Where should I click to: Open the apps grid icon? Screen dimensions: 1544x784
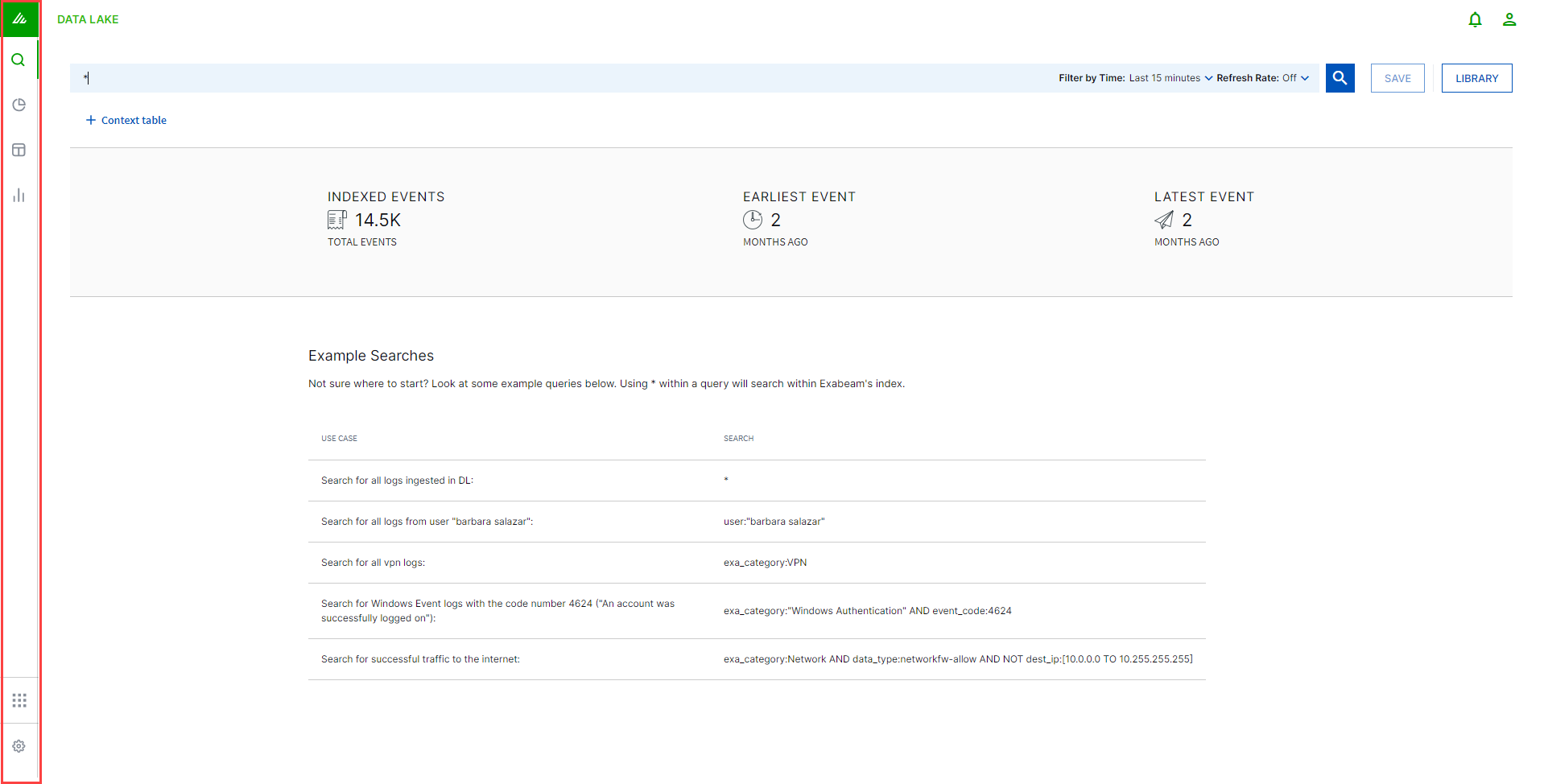[19, 700]
